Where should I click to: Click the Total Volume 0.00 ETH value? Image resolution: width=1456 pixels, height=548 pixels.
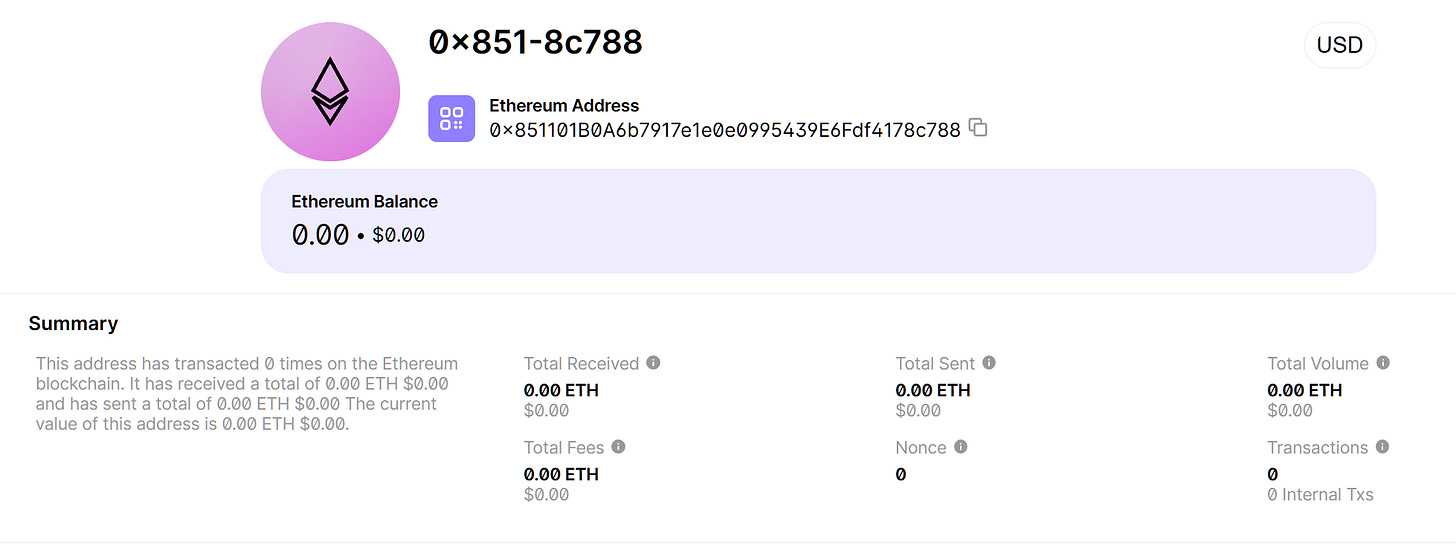pos(1305,390)
